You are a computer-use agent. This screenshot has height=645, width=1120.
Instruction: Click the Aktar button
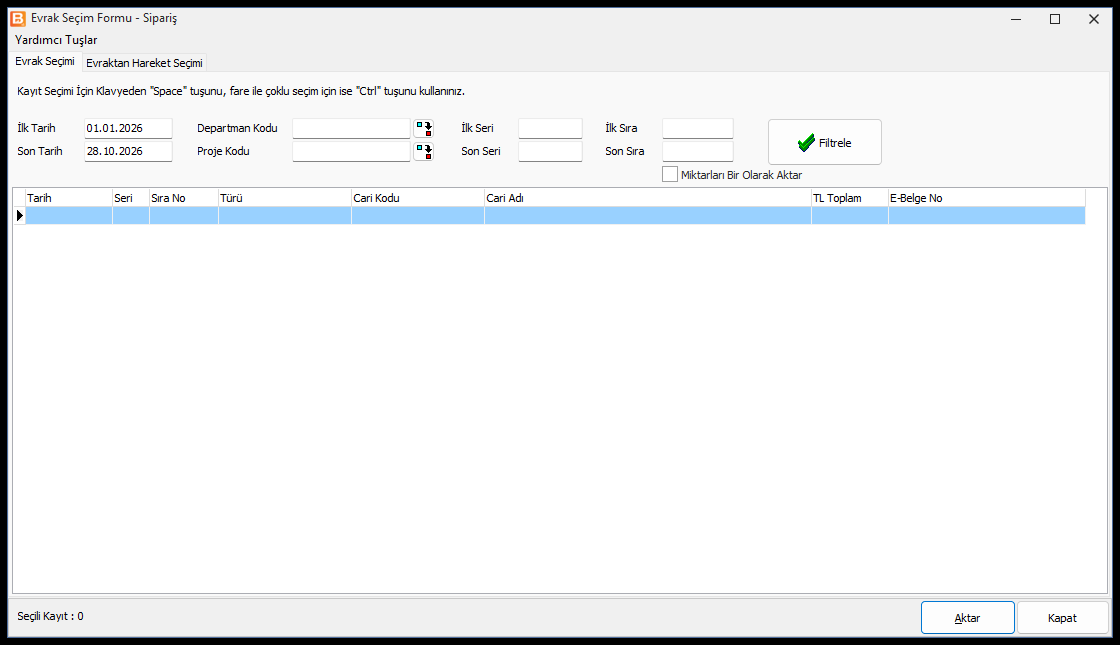click(x=967, y=618)
